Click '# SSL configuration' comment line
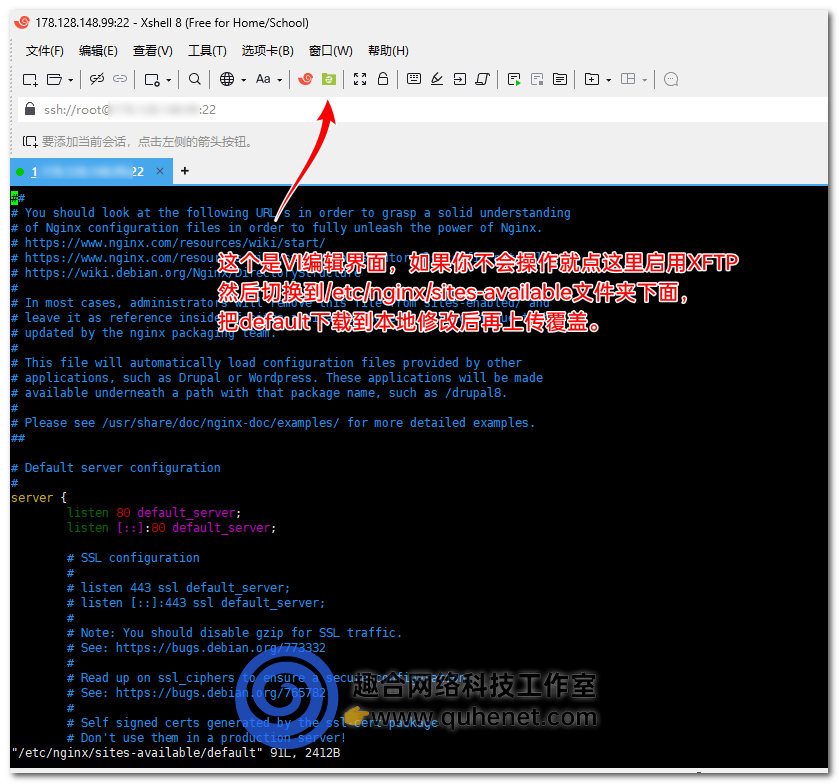839x784 pixels. (x=133, y=558)
